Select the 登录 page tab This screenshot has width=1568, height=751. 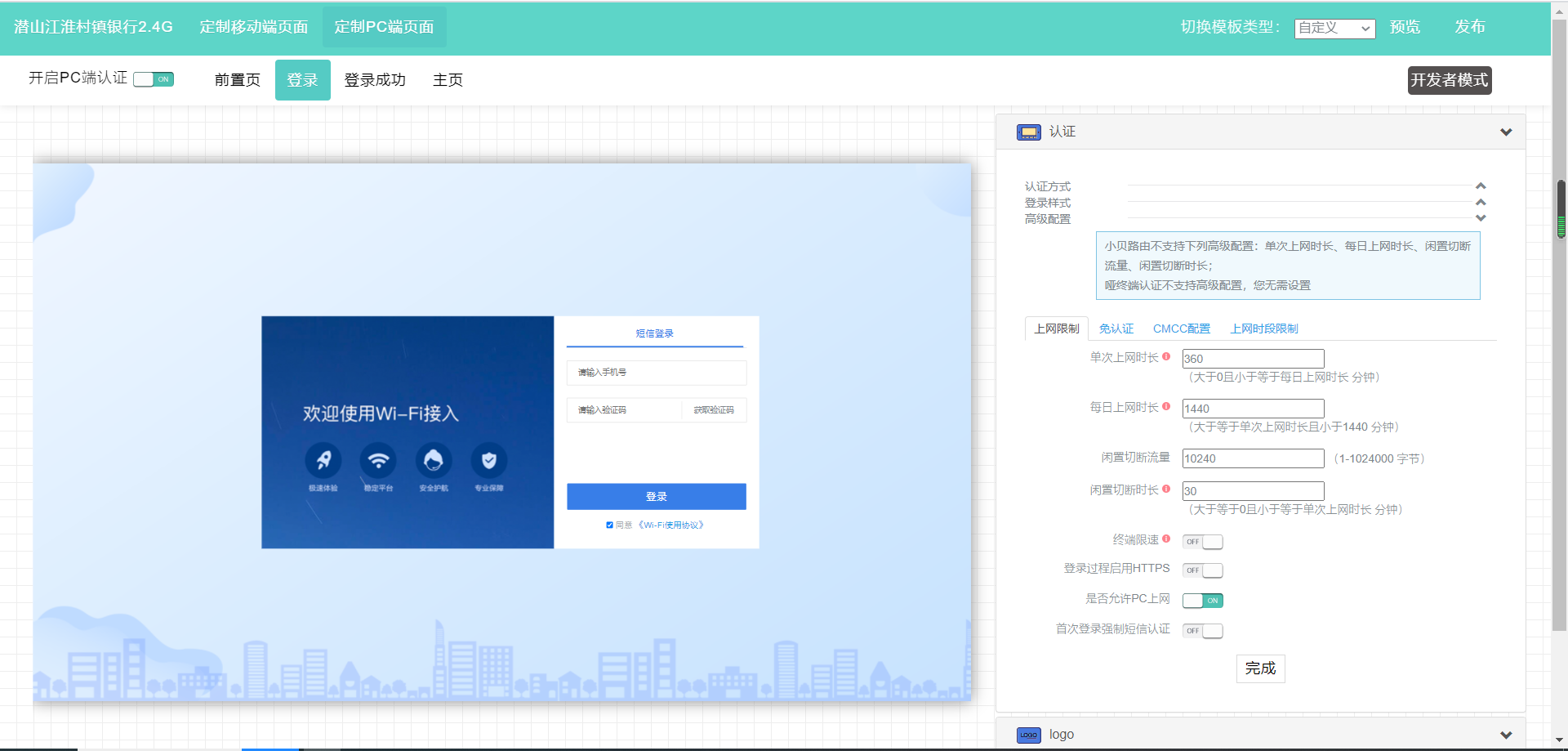click(303, 80)
